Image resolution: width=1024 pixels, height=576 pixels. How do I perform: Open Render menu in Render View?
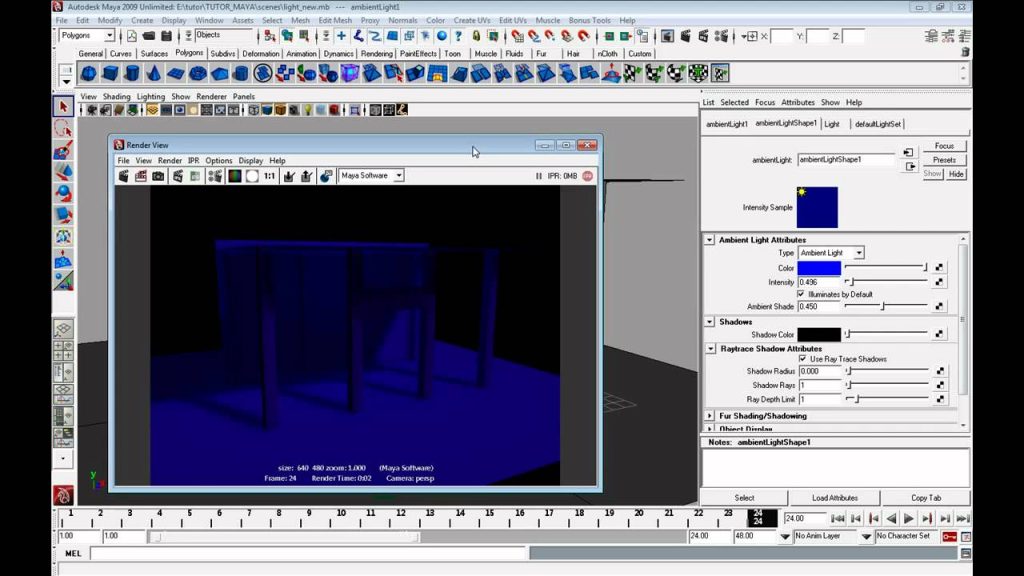tap(170, 160)
